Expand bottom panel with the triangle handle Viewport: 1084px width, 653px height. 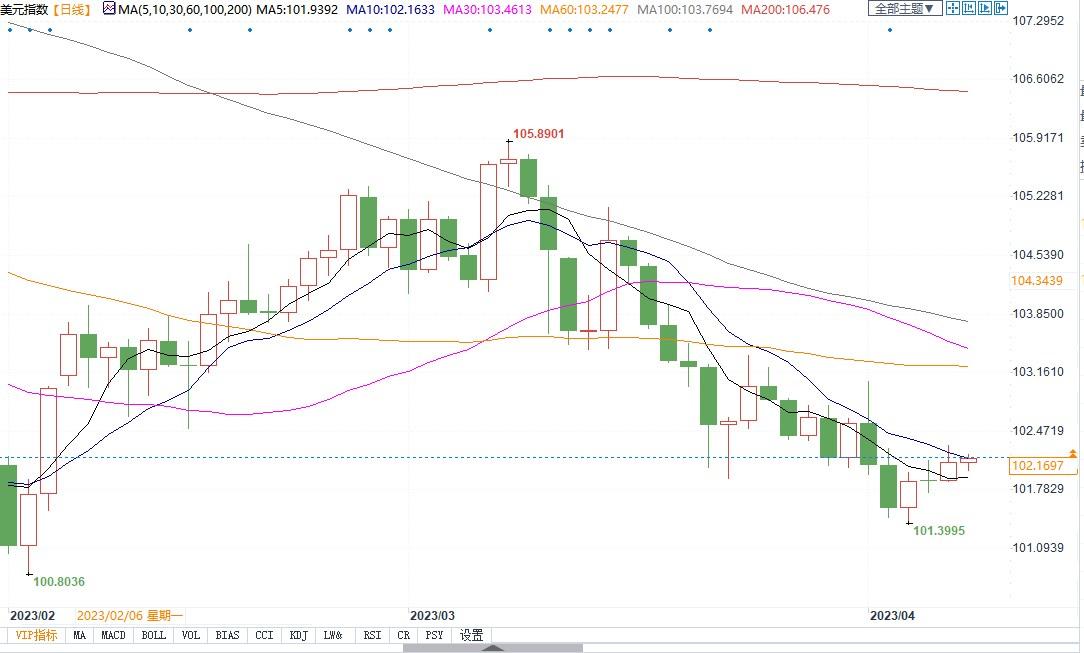tap(492, 647)
